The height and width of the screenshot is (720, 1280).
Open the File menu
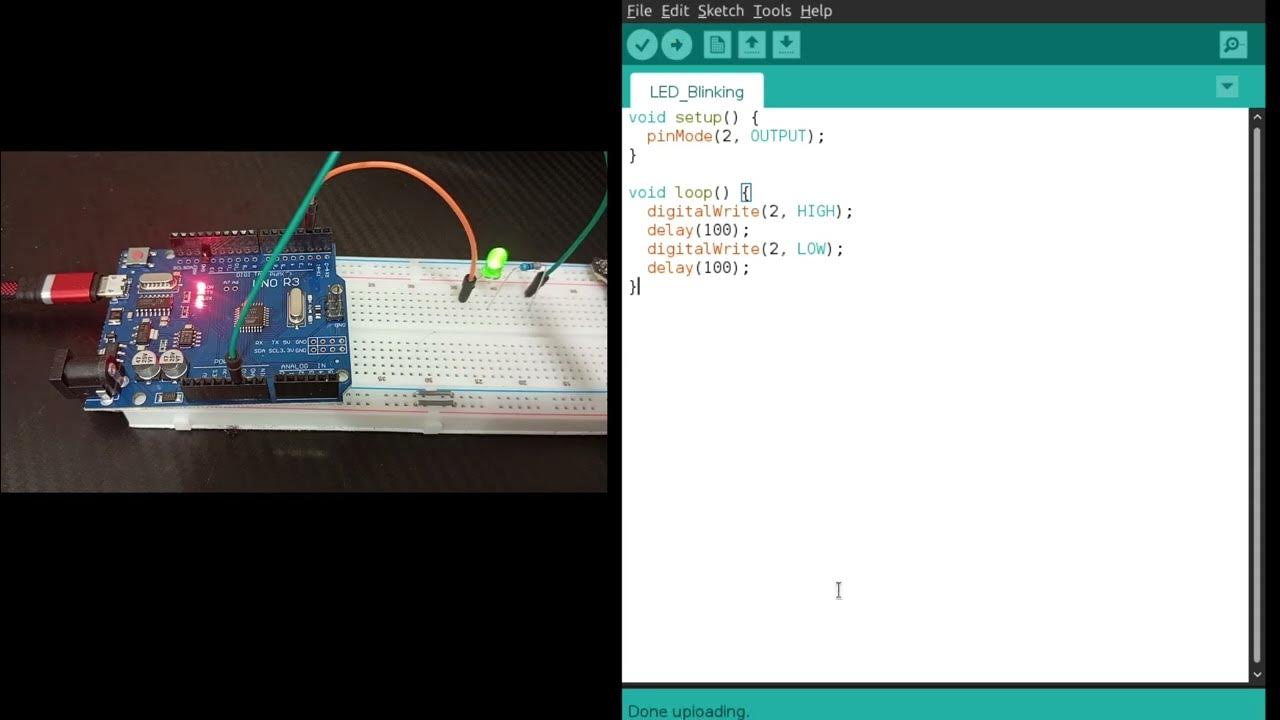coord(639,11)
